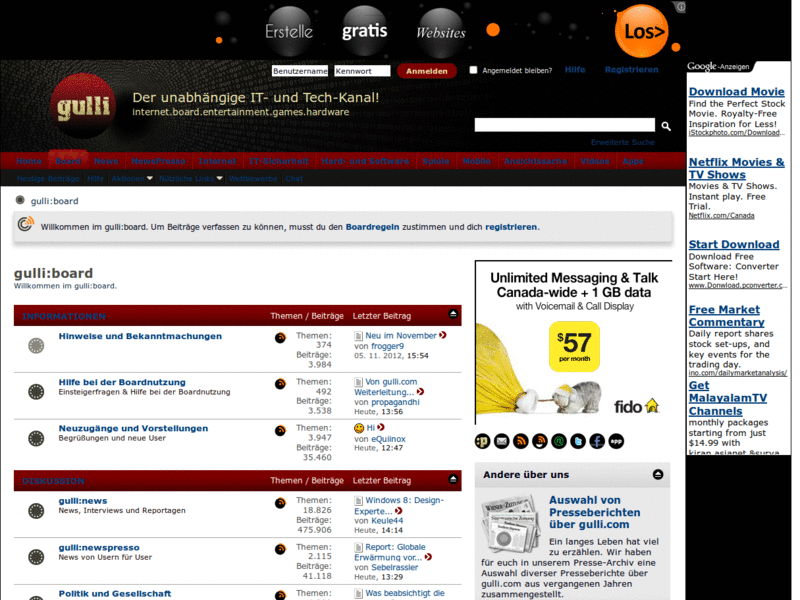Click RSS icon for Hilfe bei der Boardnutzung
The width and height of the screenshot is (800, 600).
(280, 384)
